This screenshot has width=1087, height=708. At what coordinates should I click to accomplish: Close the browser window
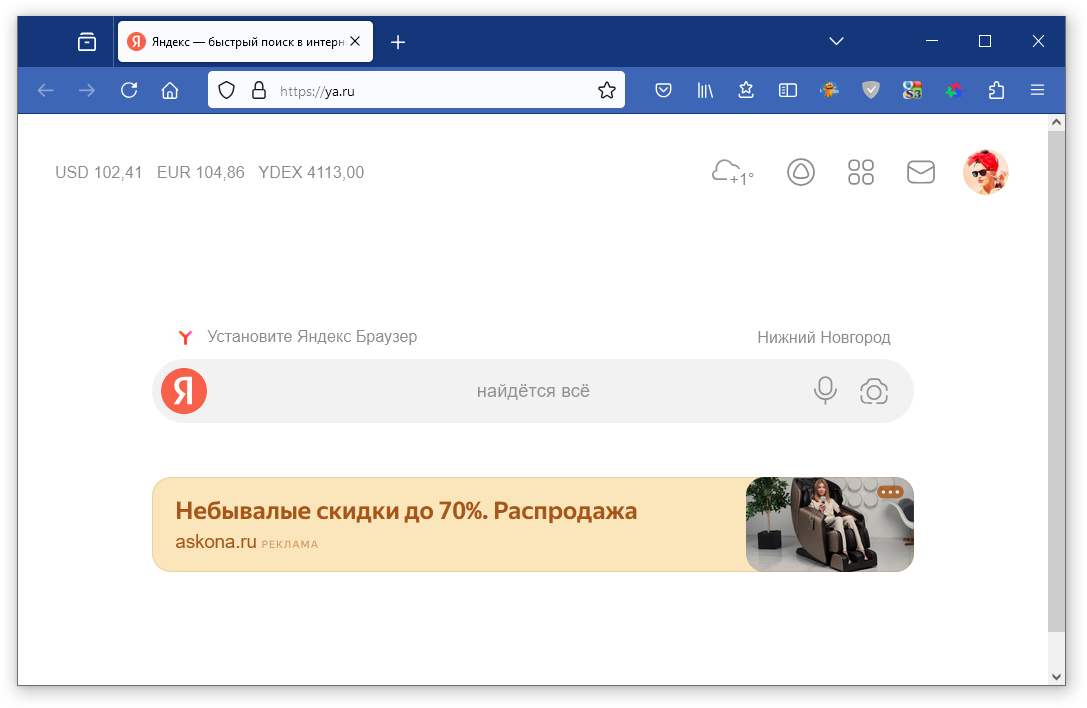coord(1038,41)
